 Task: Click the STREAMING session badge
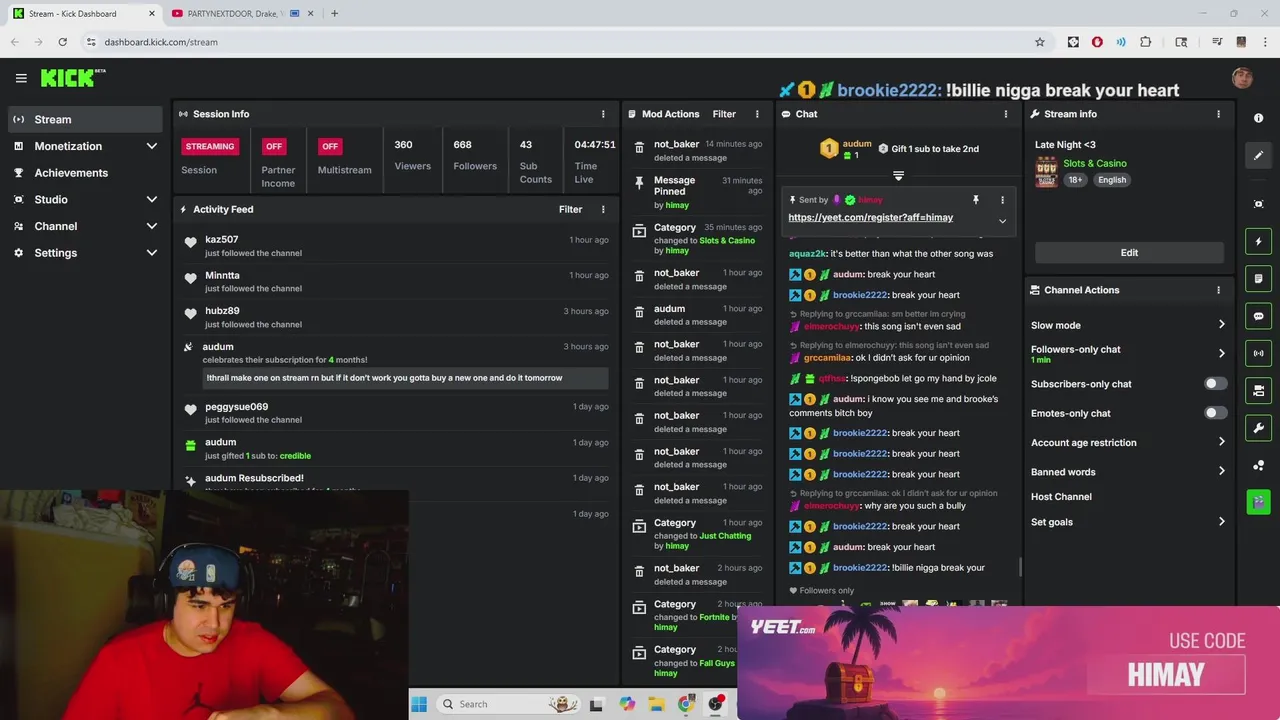[210, 146]
